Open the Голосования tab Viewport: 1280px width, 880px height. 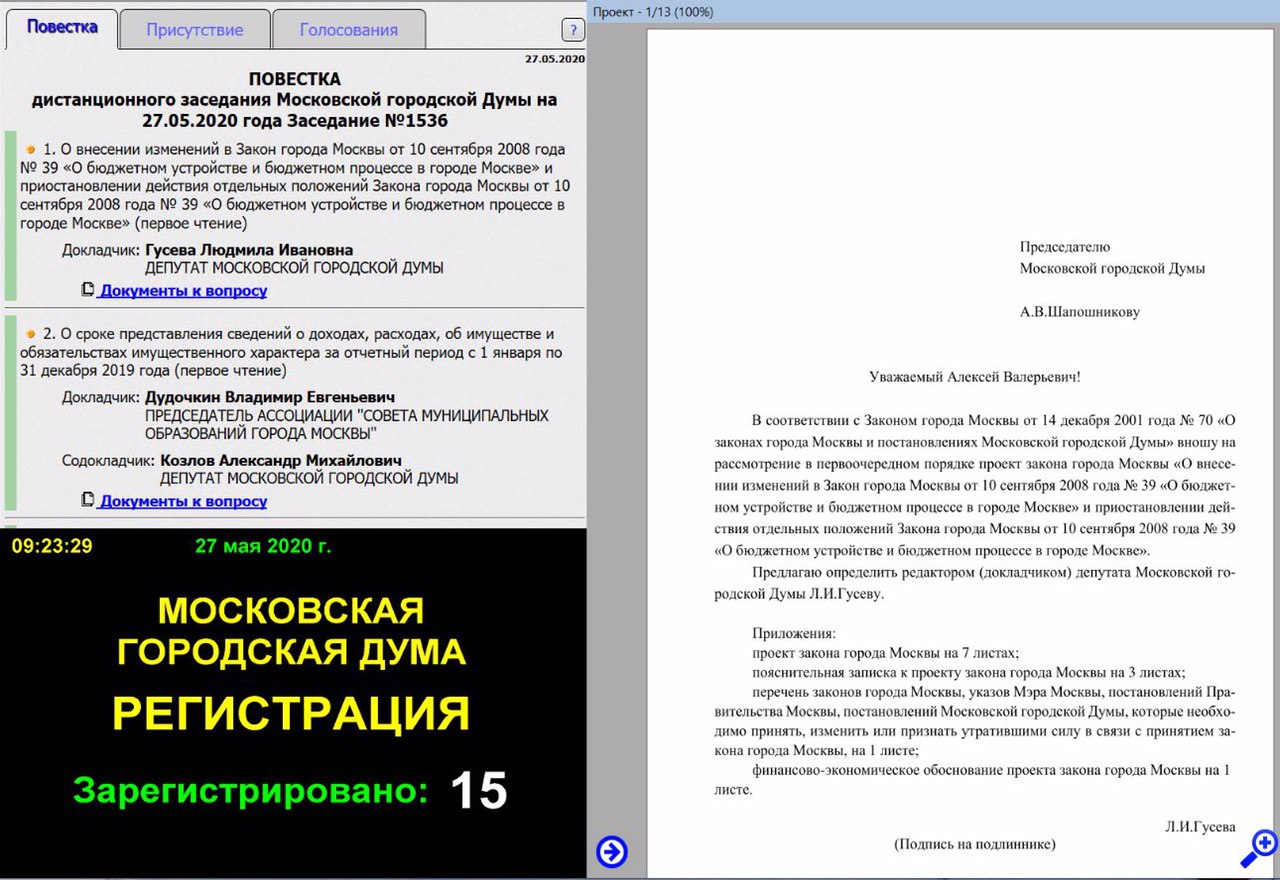[x=349, y=29]
